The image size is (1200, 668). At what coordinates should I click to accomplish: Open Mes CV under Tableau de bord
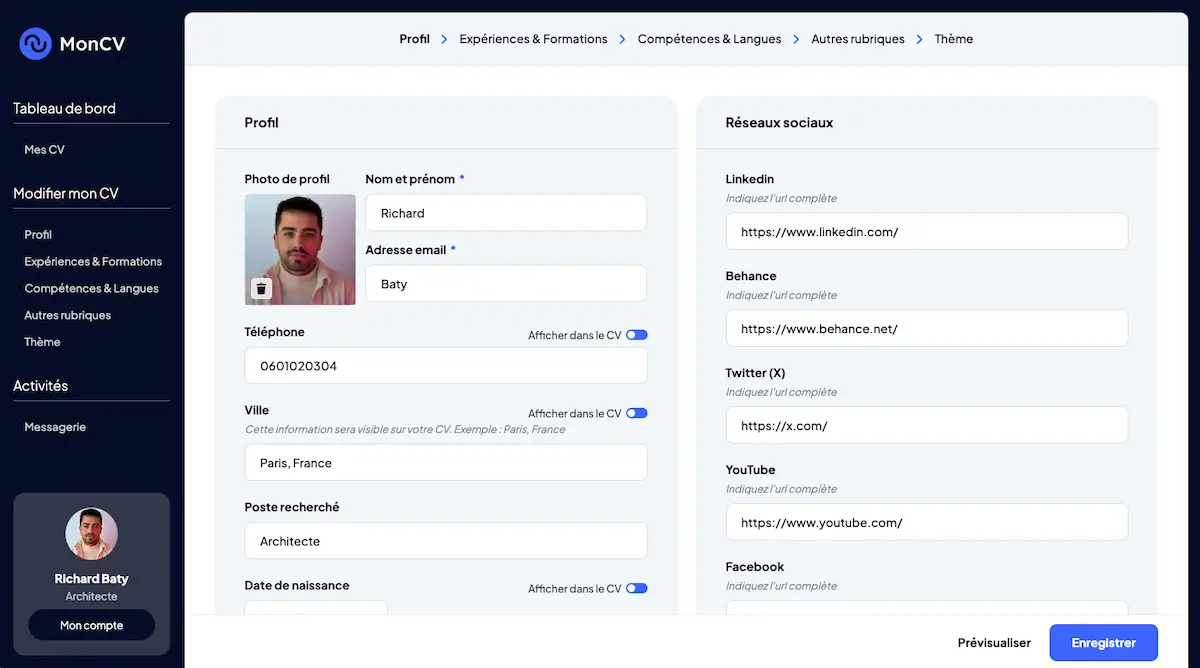tap(44, 149)
